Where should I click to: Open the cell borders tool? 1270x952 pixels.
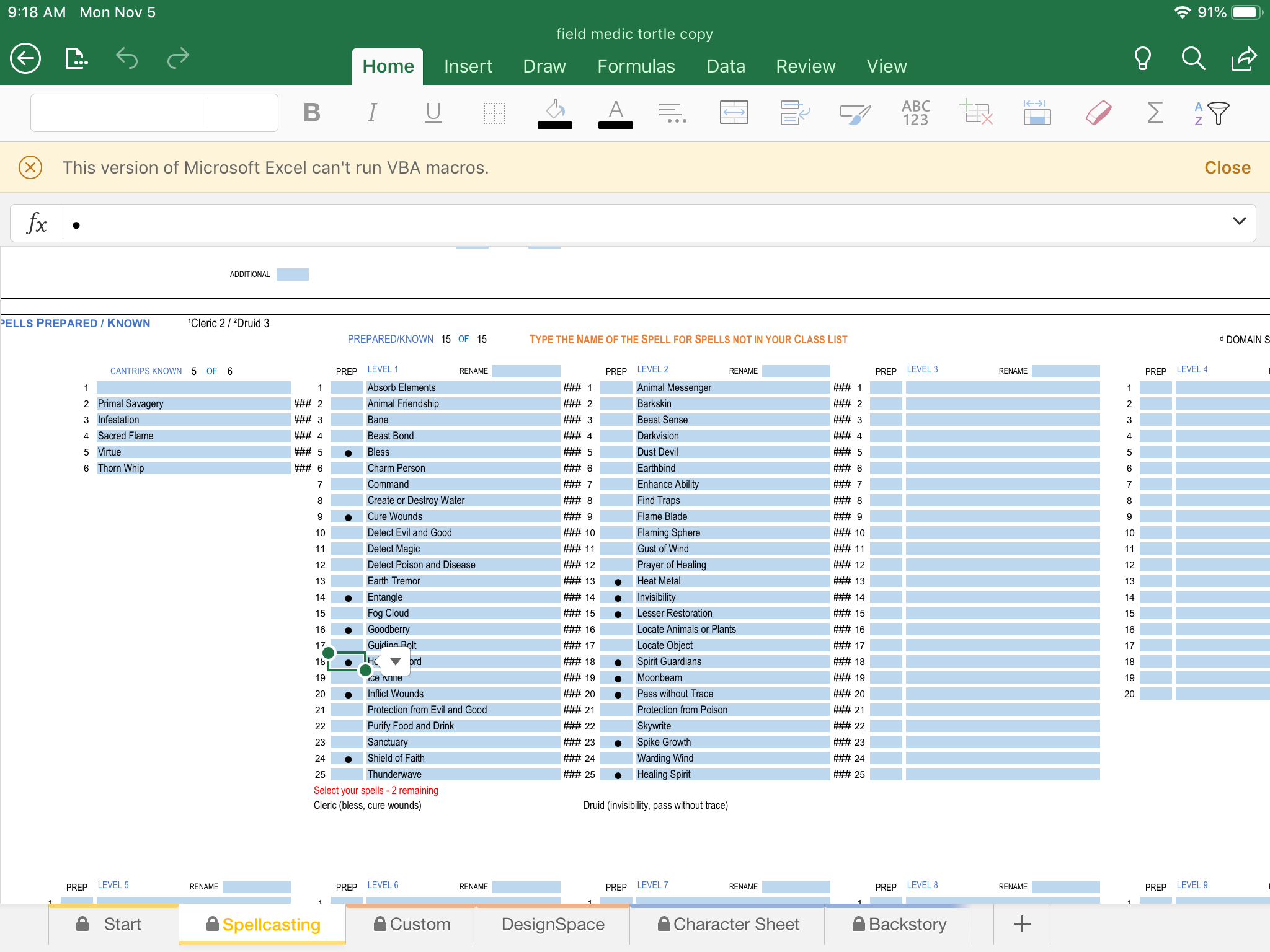pyautogui.click(x=494, y=113)
